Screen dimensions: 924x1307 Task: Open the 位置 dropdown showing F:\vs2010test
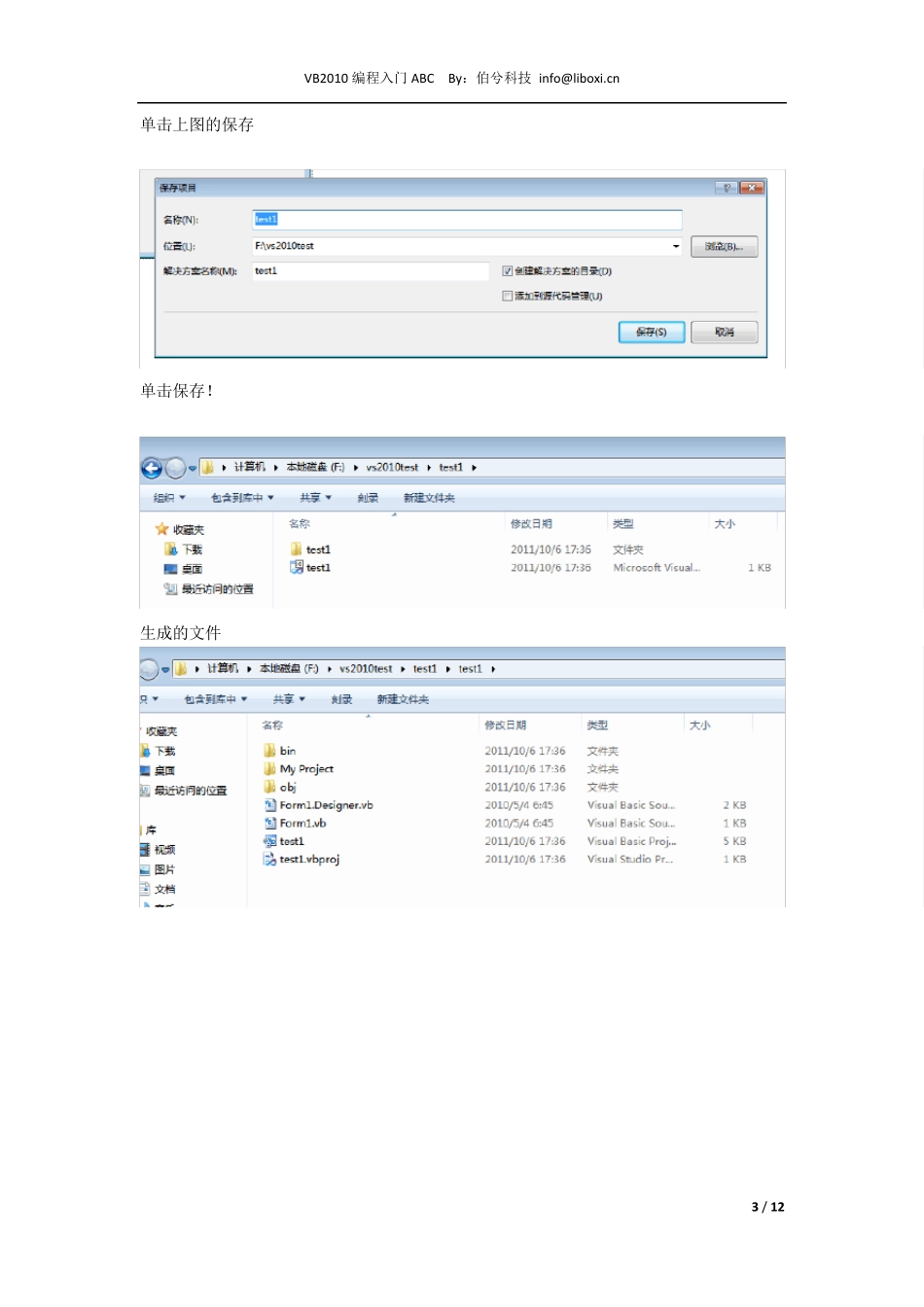coord(676,246)
